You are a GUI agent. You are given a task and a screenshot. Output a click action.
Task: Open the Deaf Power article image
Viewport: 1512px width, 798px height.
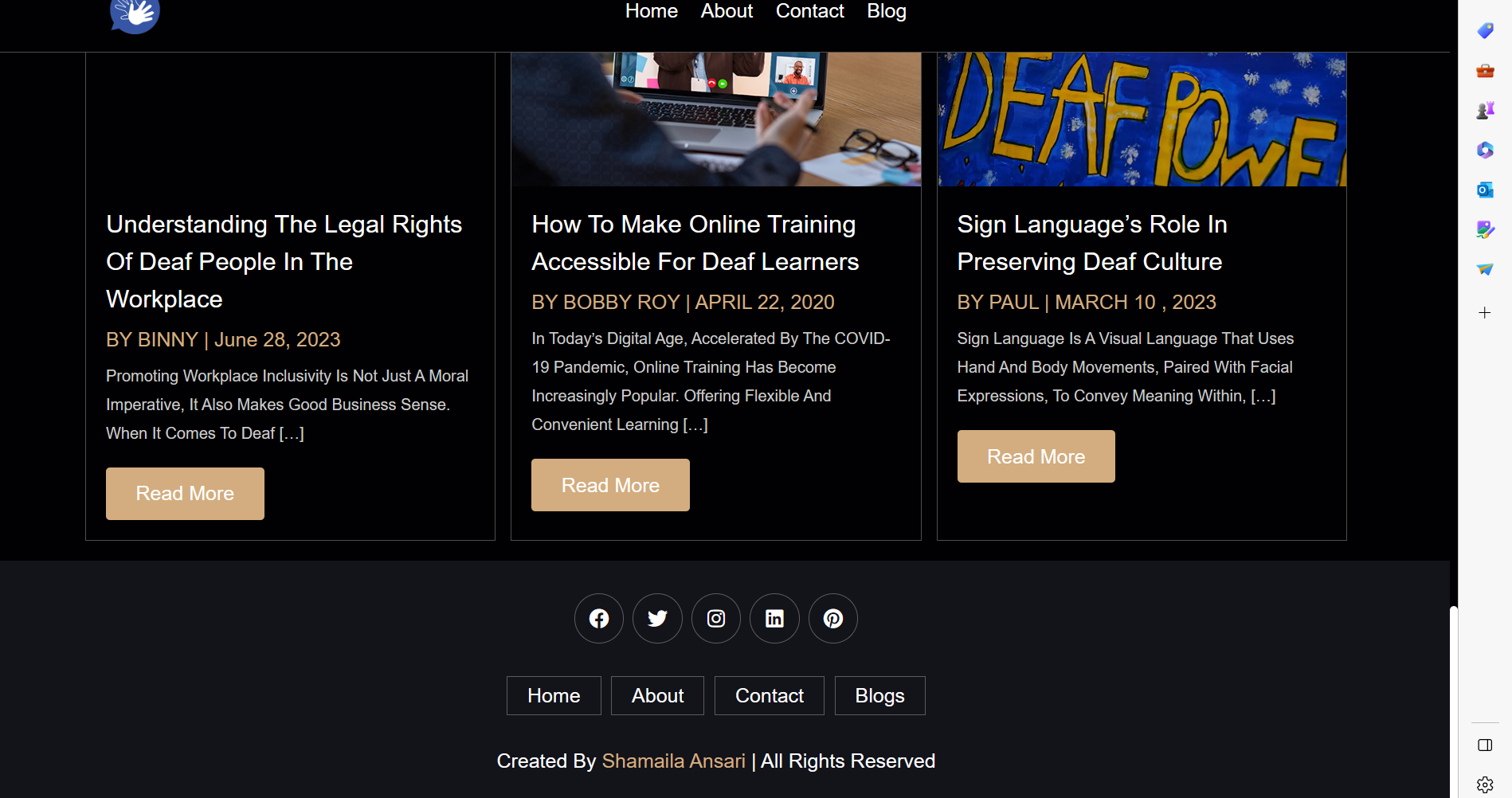coord(1142,119)
